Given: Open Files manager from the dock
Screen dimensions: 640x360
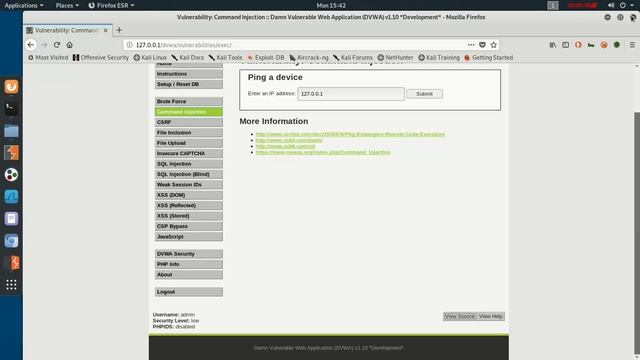Looking at the screenshot, I should click(x=11, y=131).
